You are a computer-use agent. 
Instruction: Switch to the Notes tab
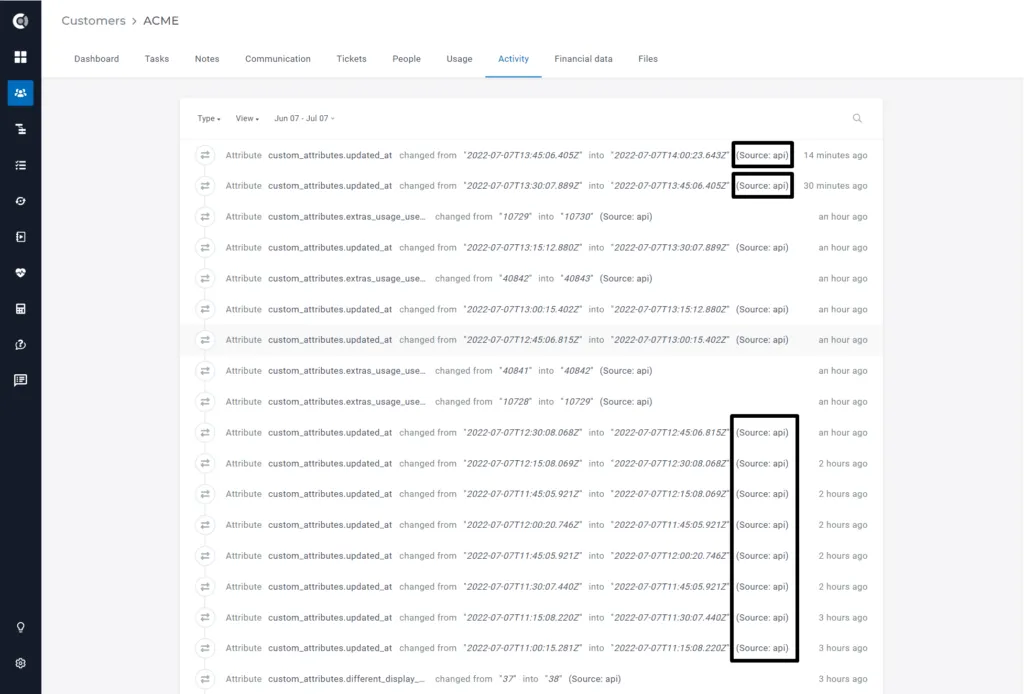[x=207, y=59]
